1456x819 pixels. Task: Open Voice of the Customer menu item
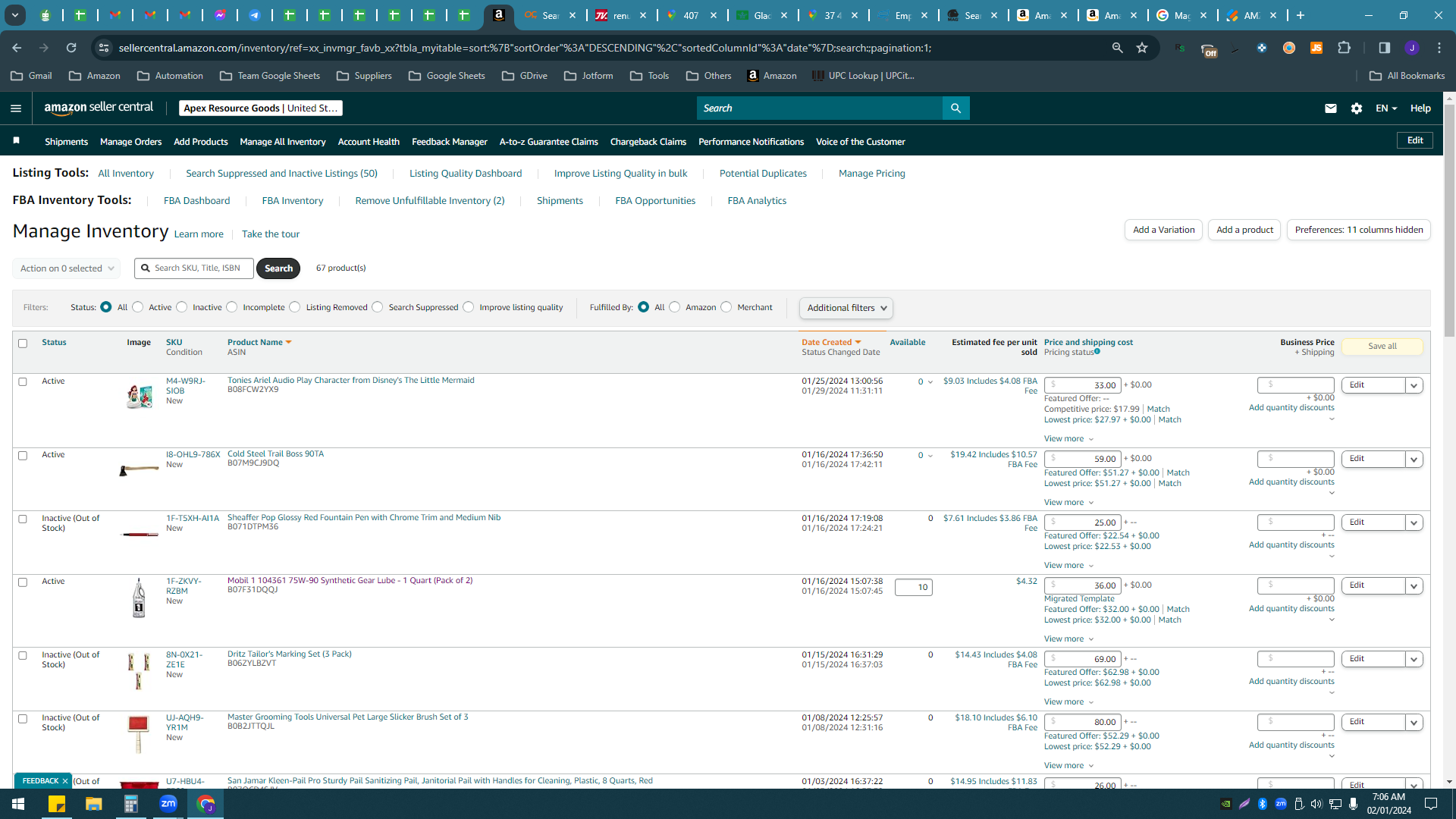point(861,142)
